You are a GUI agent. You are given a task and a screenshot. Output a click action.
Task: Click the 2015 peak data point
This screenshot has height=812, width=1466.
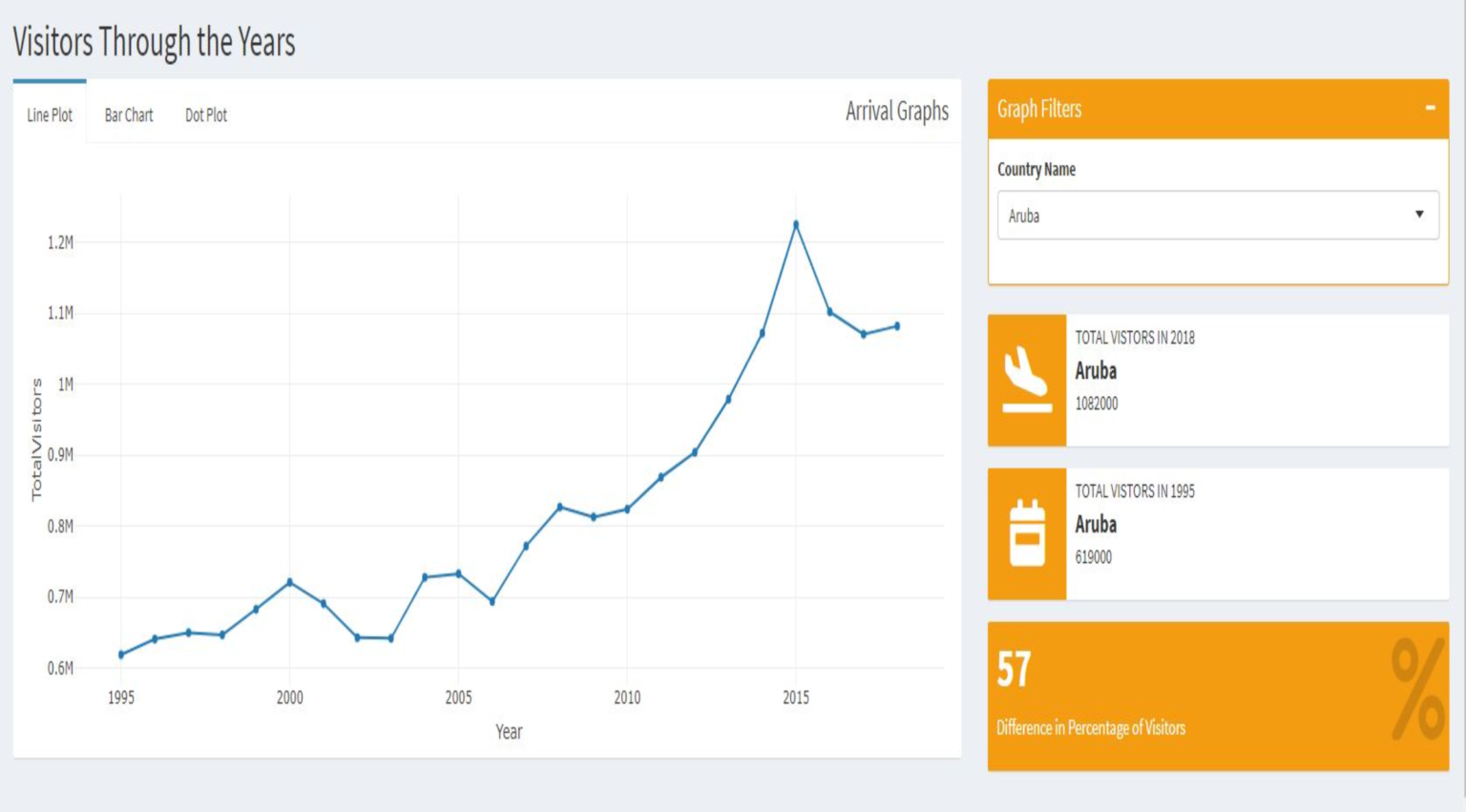pos(796,224)
